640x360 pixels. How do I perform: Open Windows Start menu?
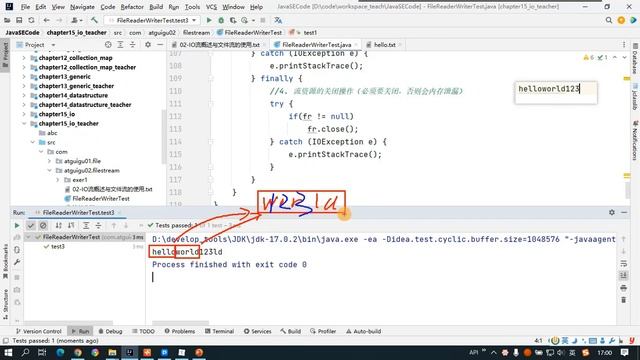[x=8, y=352]
